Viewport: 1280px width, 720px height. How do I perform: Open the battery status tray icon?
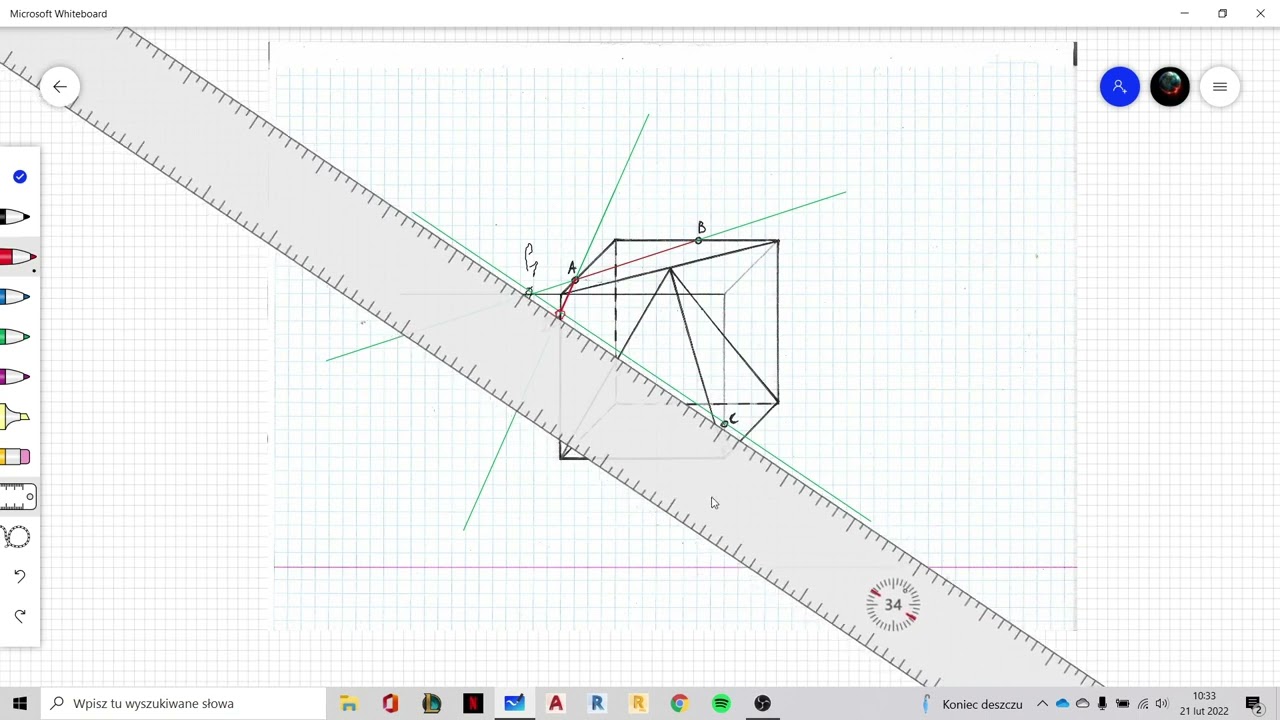[x=1122, y=704]
